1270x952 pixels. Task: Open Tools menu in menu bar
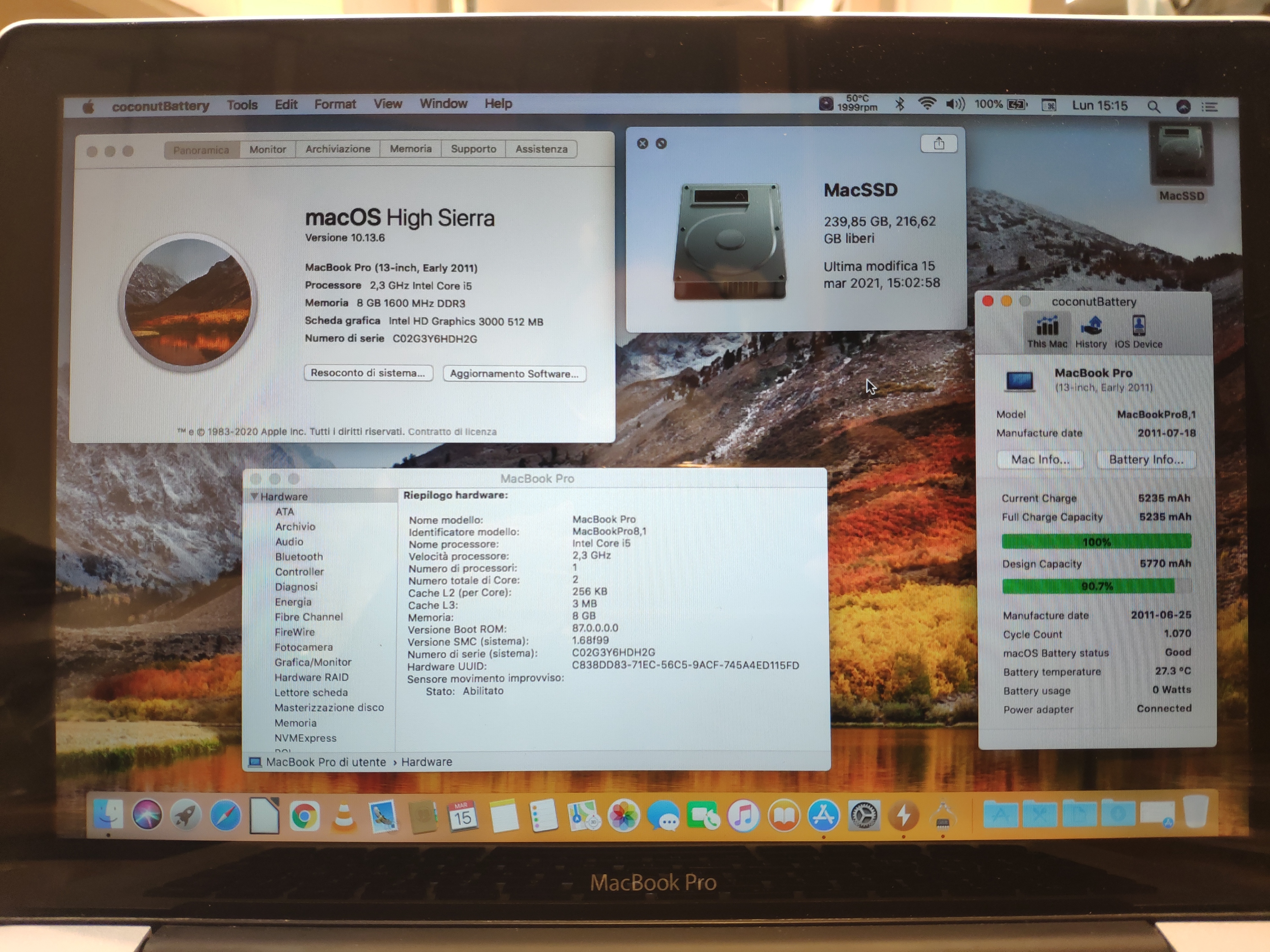[x=242, y=105]
